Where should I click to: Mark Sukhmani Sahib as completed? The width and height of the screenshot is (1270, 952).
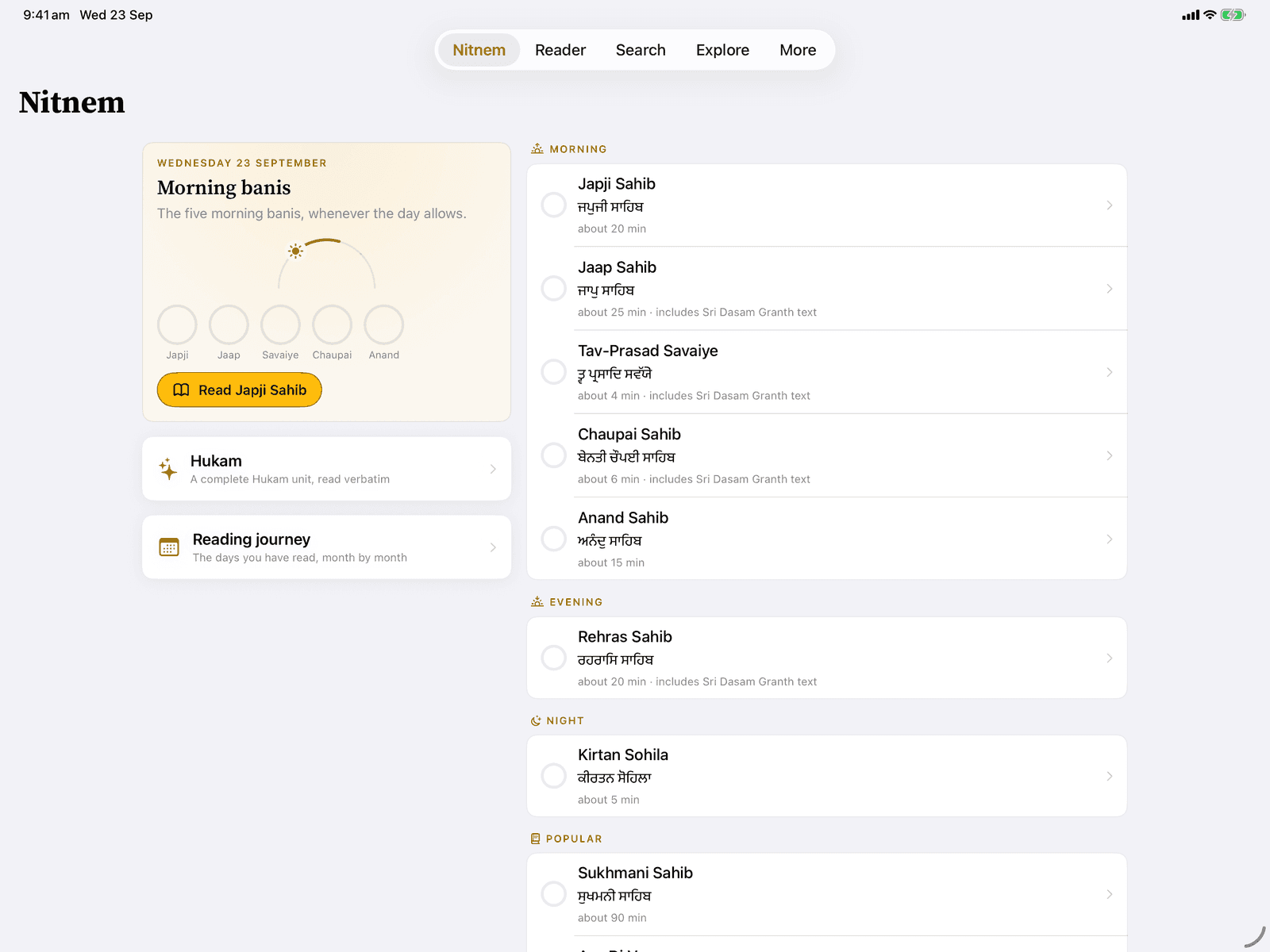(553, 894)
